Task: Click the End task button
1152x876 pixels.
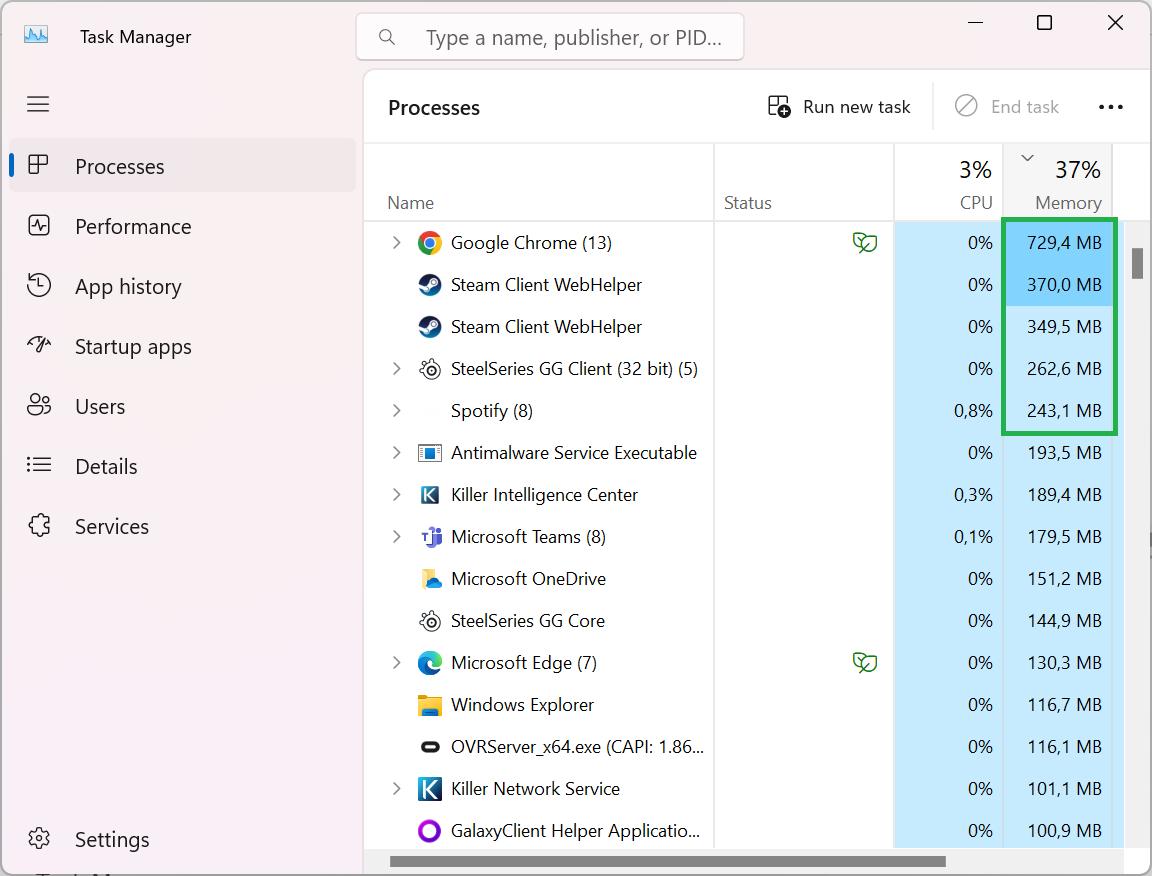Action: click(x=1007, y=106)
